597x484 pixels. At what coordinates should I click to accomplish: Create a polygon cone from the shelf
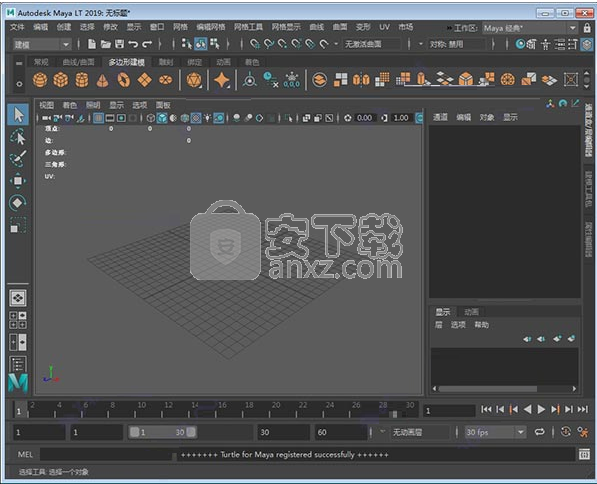[102, 80]
